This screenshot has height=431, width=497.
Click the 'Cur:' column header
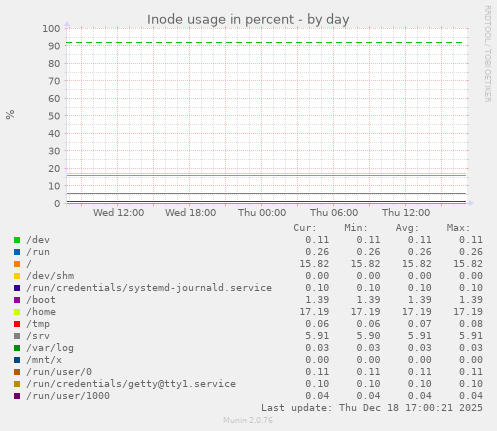(305, 228)
